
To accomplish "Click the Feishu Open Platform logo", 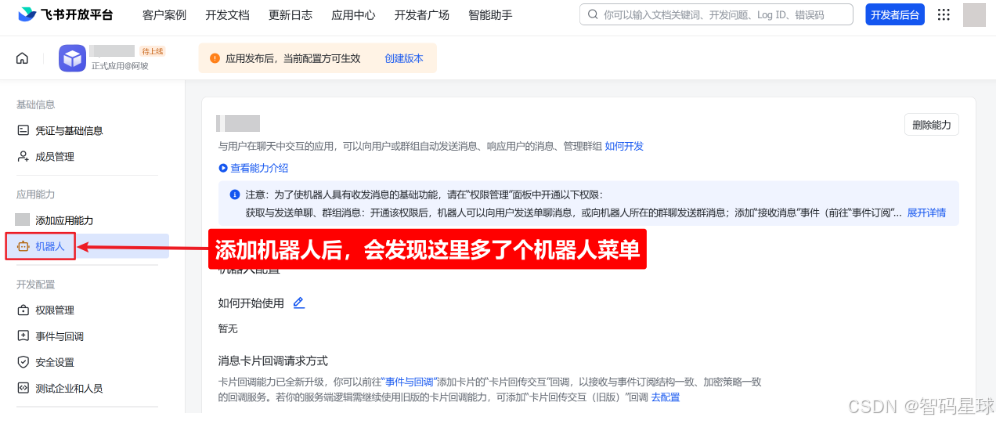I will [x=66, y=15].
